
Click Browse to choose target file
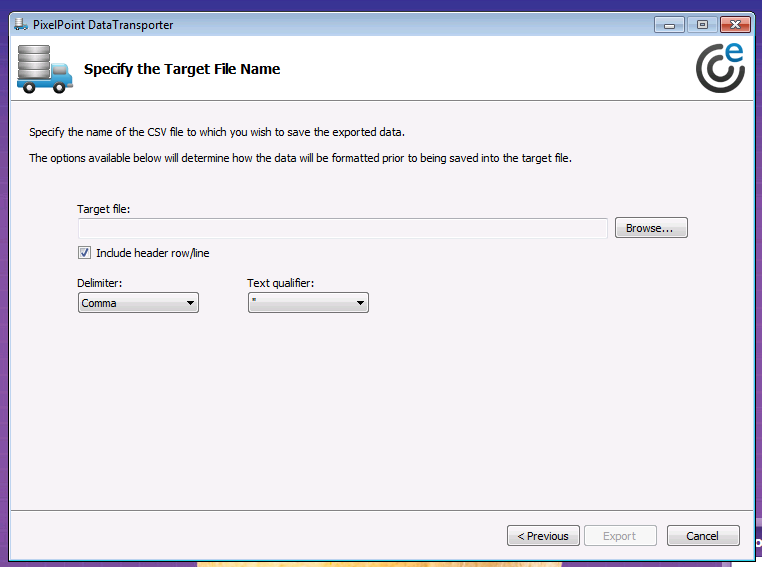point(650,228)
